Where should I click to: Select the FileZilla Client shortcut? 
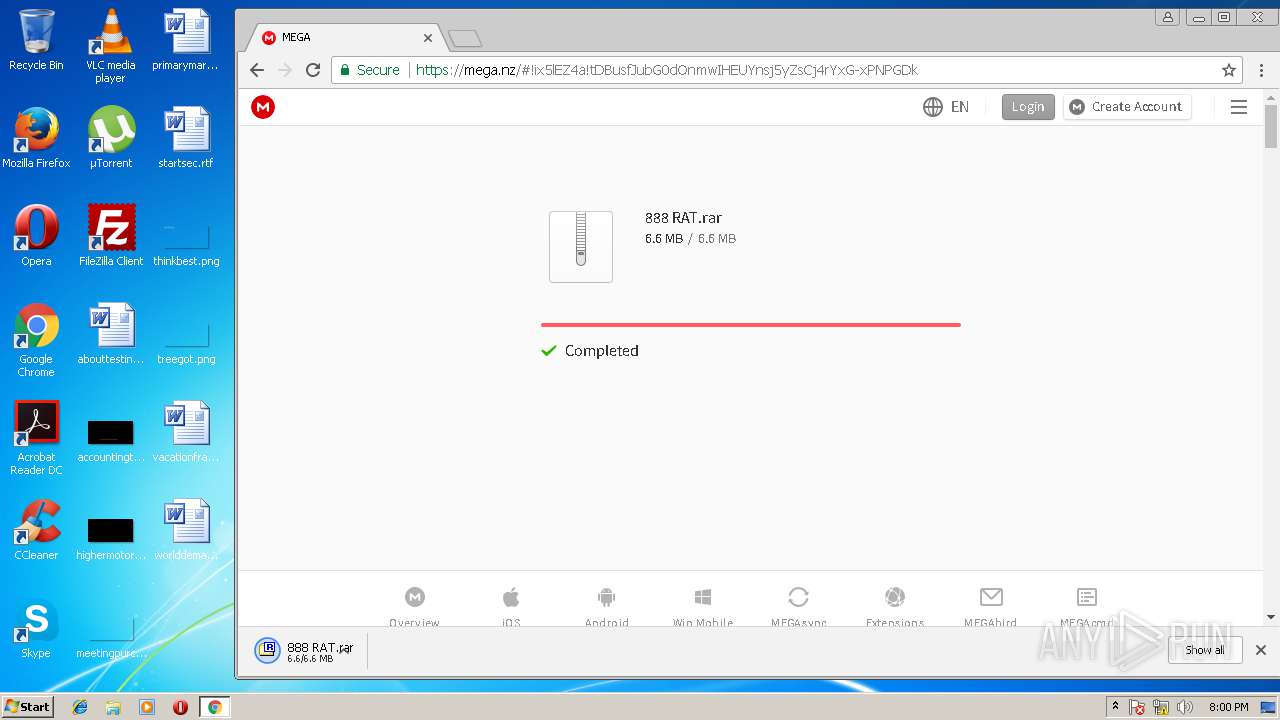tap(111, 235)
